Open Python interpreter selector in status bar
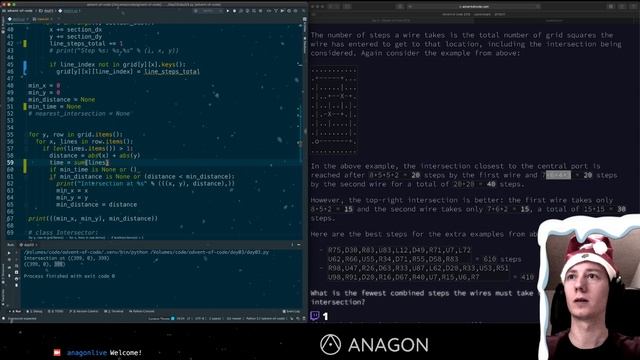The height and width of the screenshot is (360, 640). (265, 318)
